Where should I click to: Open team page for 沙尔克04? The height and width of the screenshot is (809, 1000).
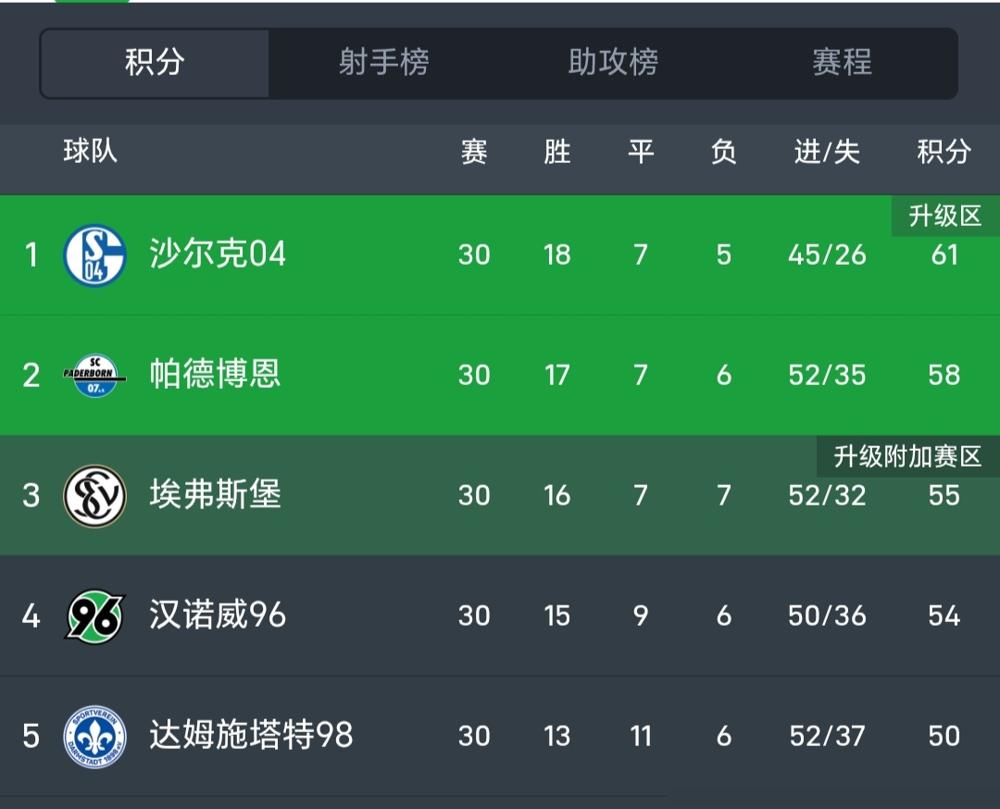218,254
